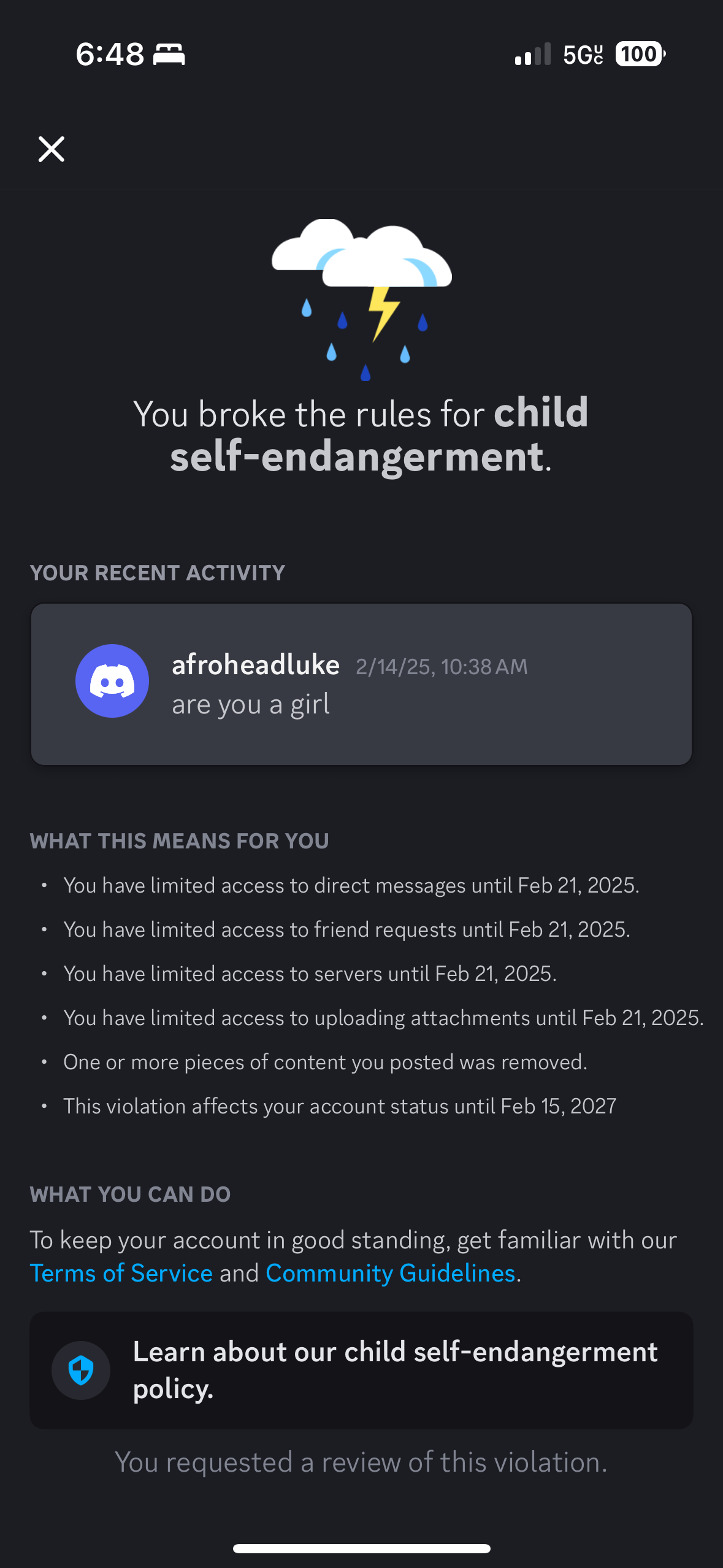Tap the Discord logo avatar
Screen dimensions: 723x1568
coord(112,681)
